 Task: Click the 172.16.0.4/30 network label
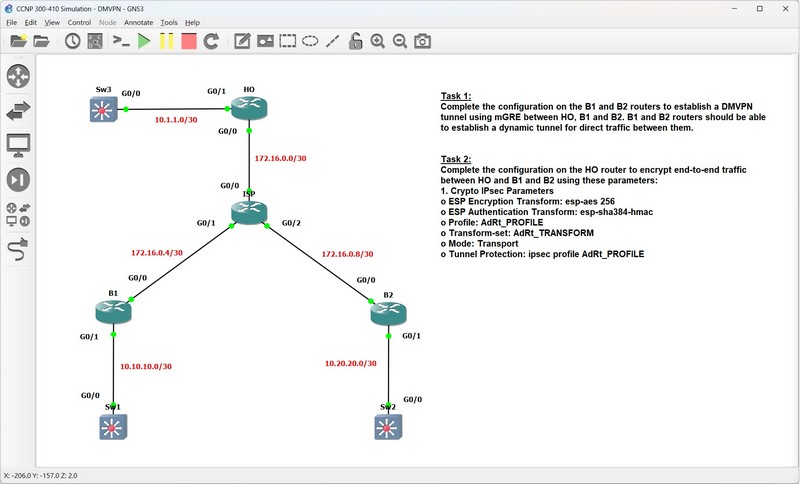(157, 253)
